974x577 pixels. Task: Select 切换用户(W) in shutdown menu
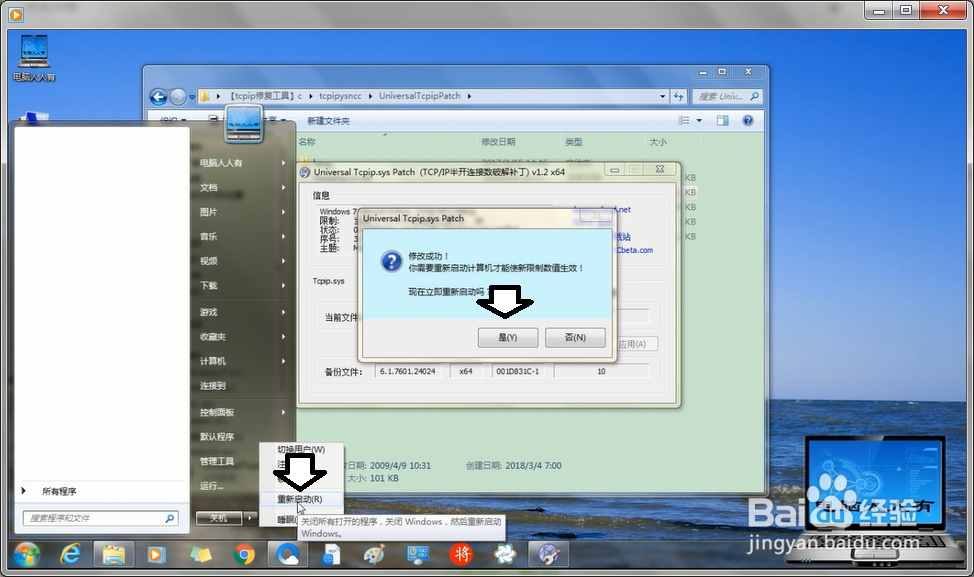pos(301,449)
